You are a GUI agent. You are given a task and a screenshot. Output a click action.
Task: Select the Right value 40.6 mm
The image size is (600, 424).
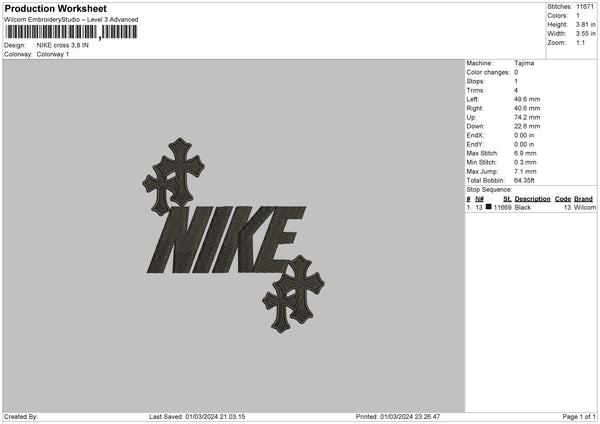click(x=527, y=108)
